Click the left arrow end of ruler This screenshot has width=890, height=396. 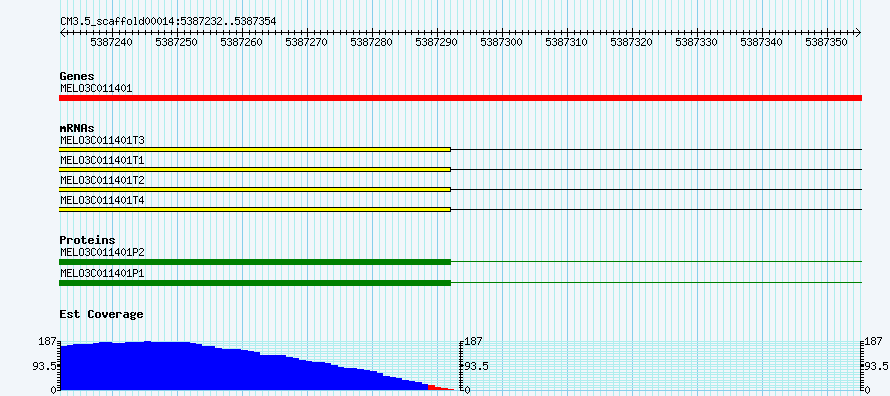[62, 32]
